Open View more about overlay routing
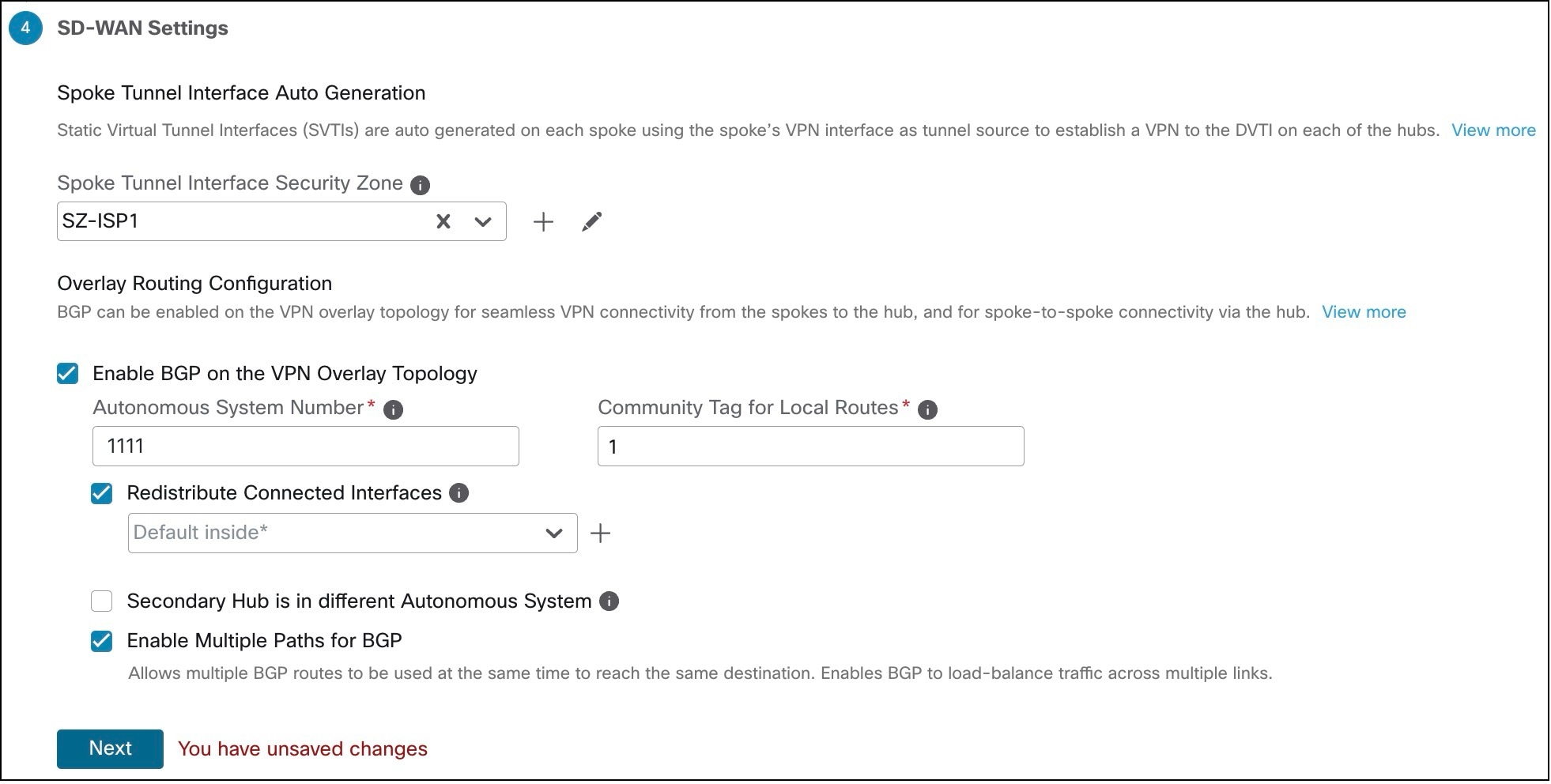Screen dimensions: 1551x784 pos(1364,312)
